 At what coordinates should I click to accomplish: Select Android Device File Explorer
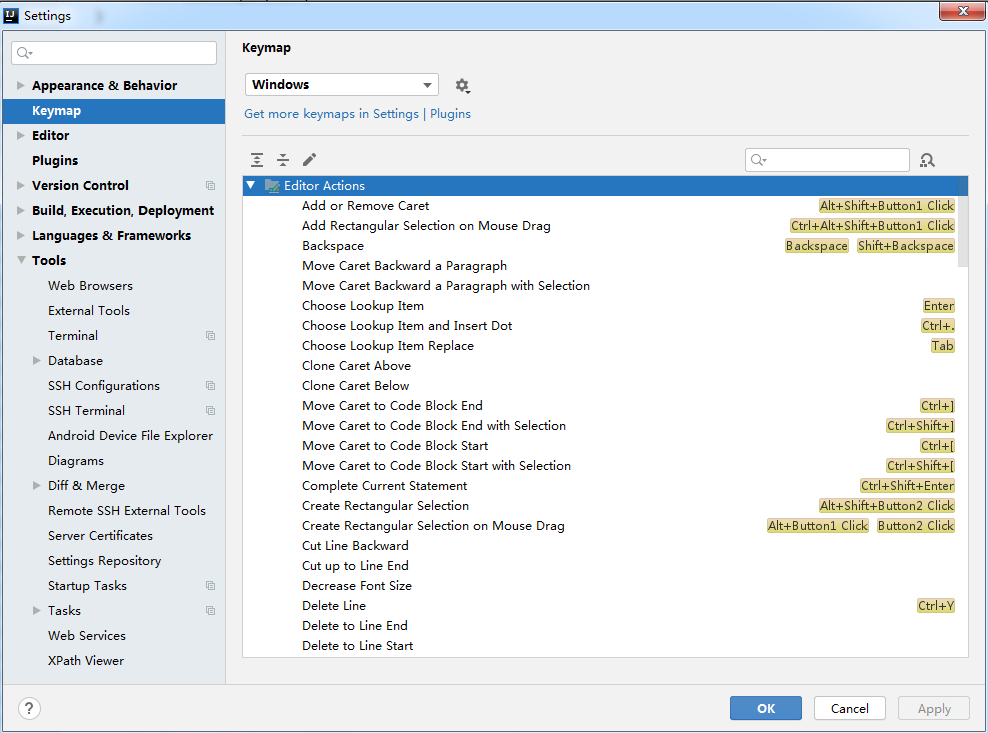tap(130, 436)
